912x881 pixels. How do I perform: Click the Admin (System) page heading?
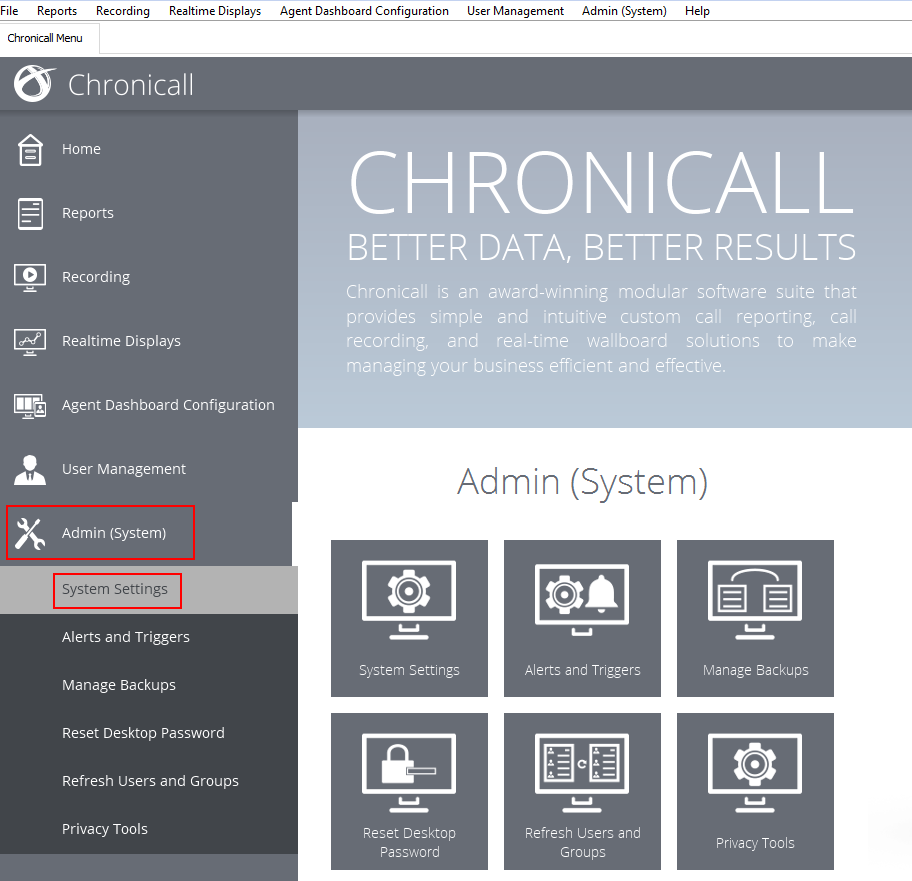(582, 481)
